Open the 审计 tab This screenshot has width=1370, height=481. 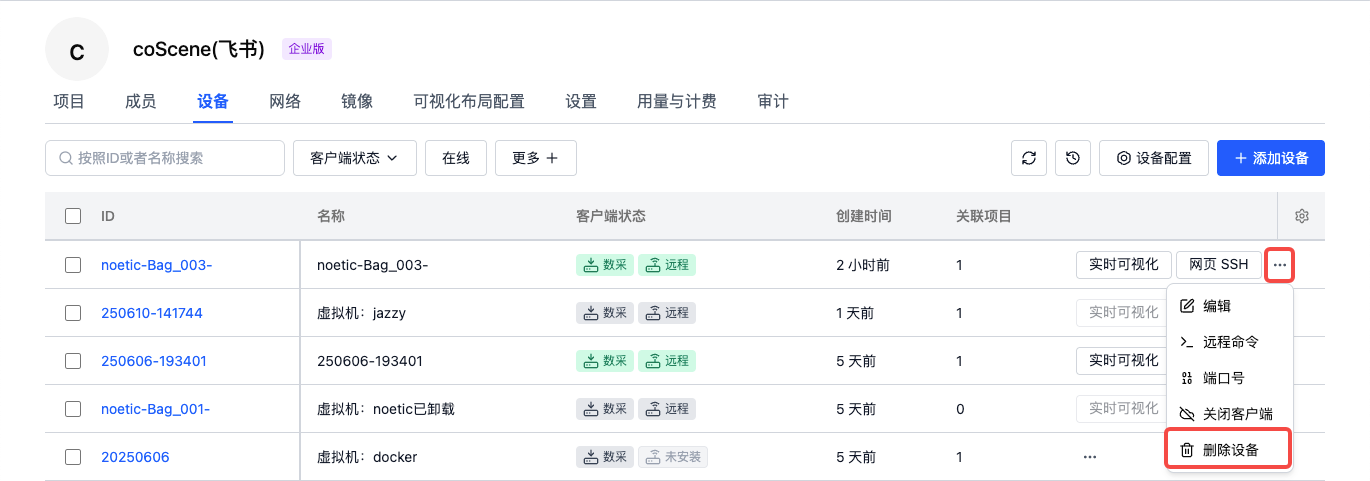(x=773, y=101)
